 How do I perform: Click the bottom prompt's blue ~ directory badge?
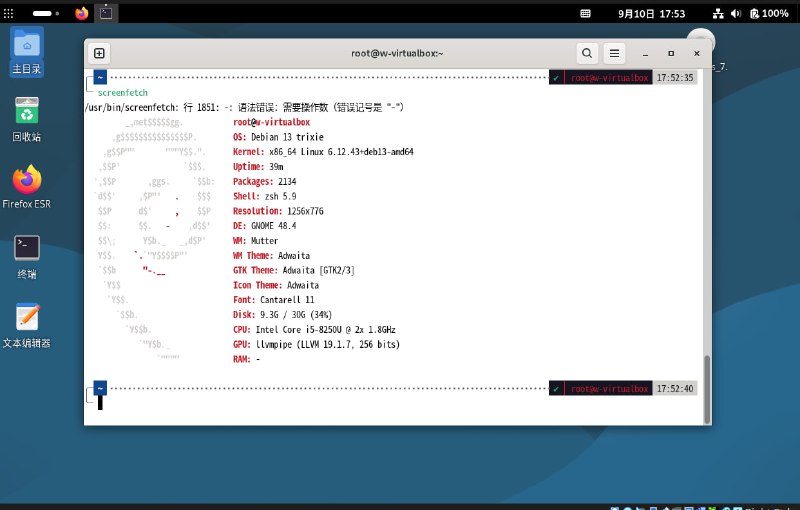pos(101,388)
